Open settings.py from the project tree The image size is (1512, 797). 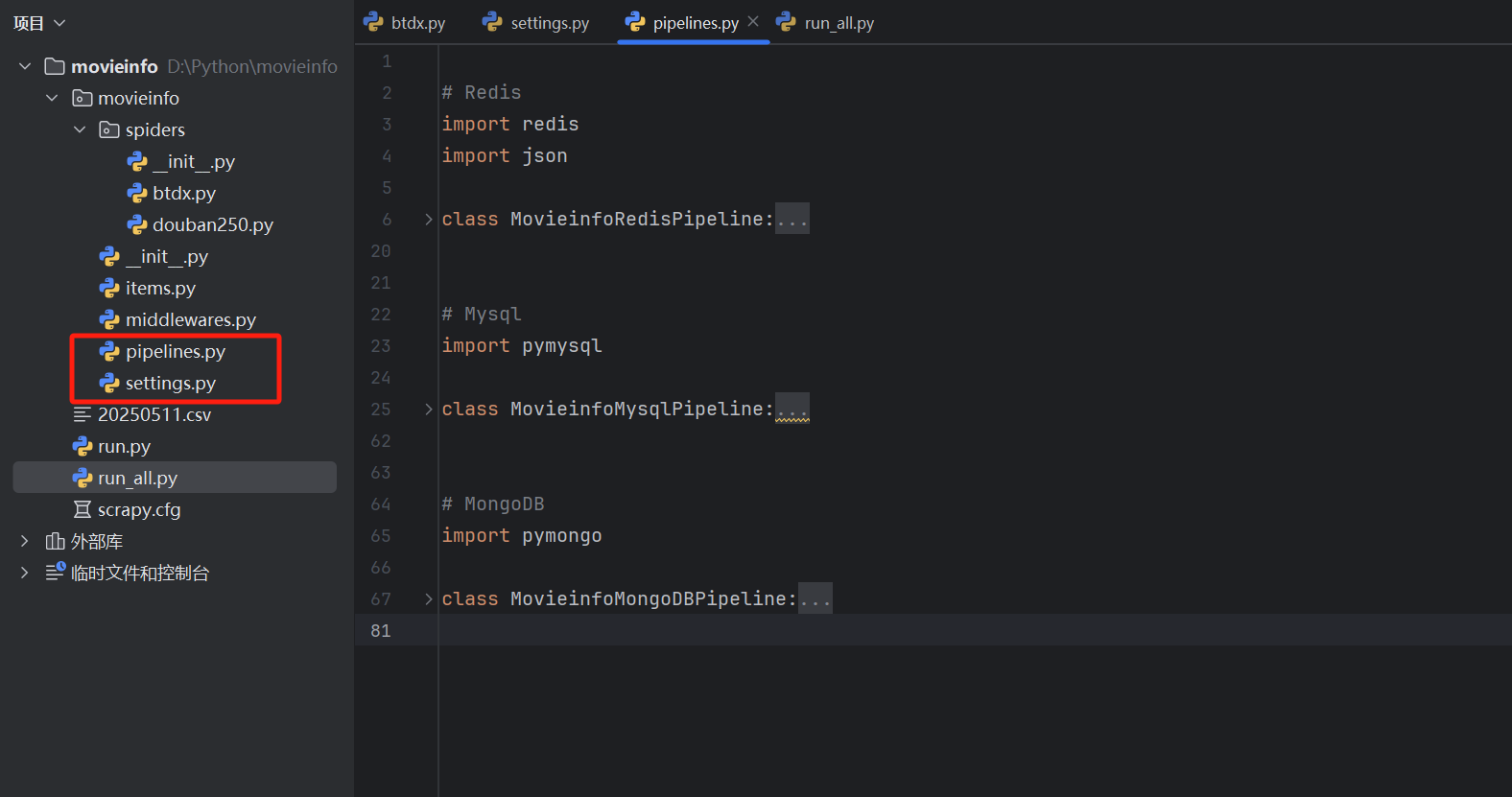click(x=171, y=383)
